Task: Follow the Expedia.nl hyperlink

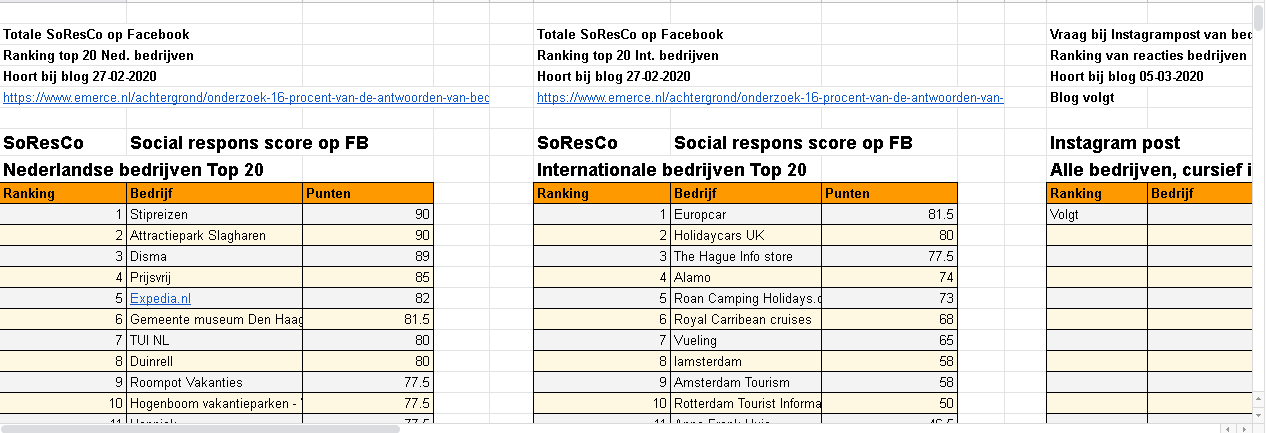Action: [x=160, y=298]
